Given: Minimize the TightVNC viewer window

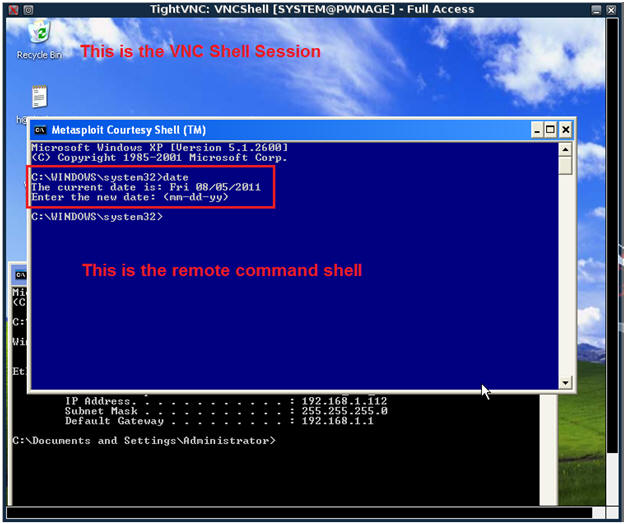Looking at the screenshot, I should point(596,10).
